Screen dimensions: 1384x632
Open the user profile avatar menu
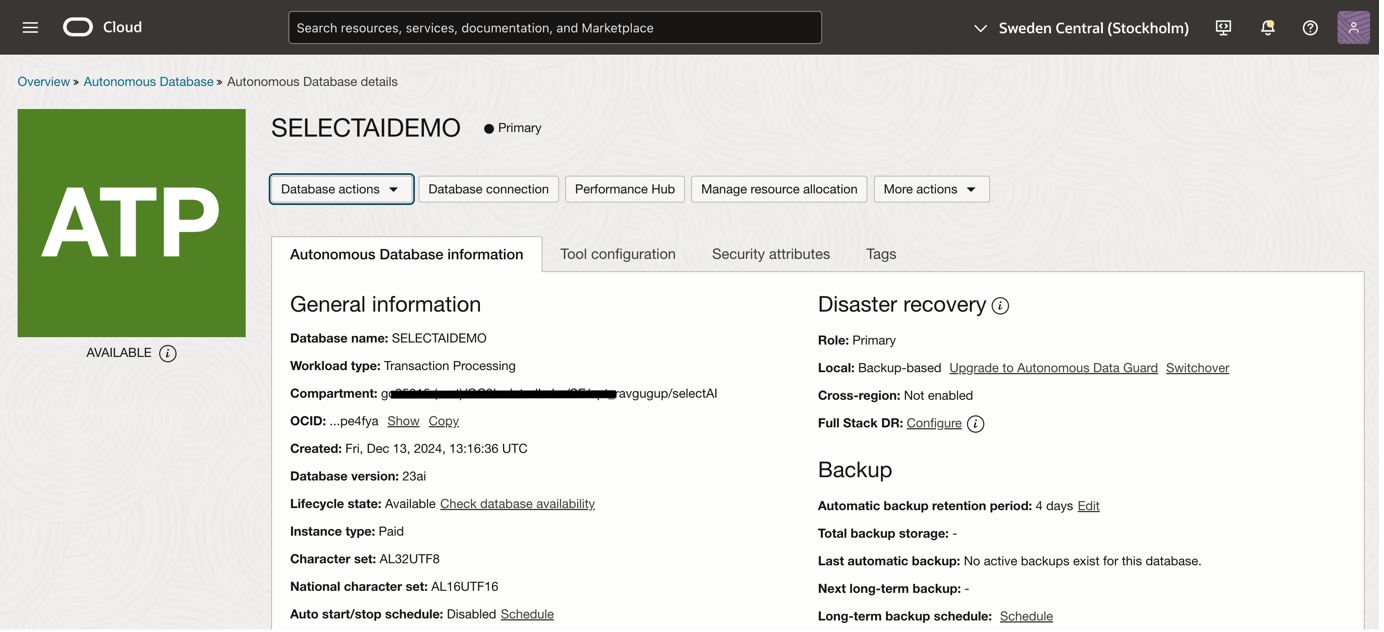(x=1353, y=28)
